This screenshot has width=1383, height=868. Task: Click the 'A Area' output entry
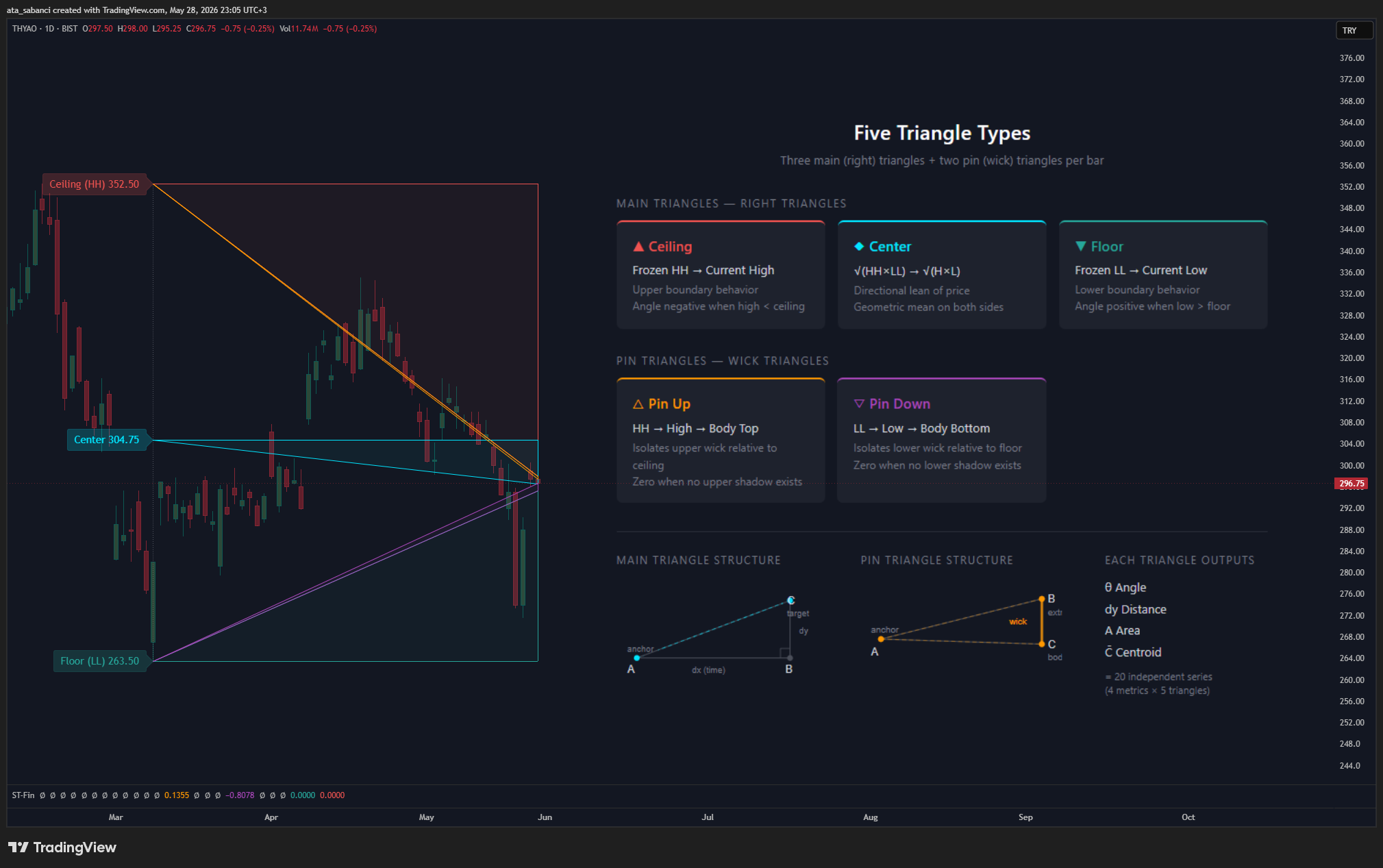(x=1123, y=631)
